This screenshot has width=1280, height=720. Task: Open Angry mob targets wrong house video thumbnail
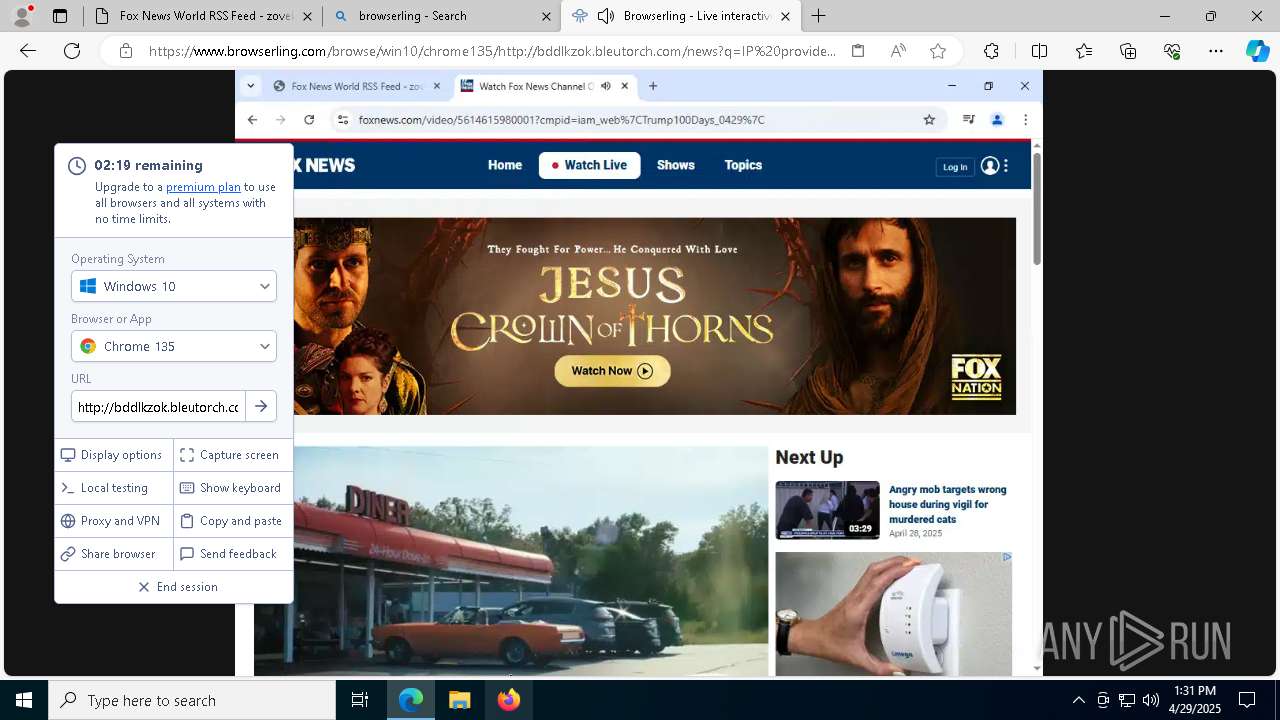(x=827, y=510)
